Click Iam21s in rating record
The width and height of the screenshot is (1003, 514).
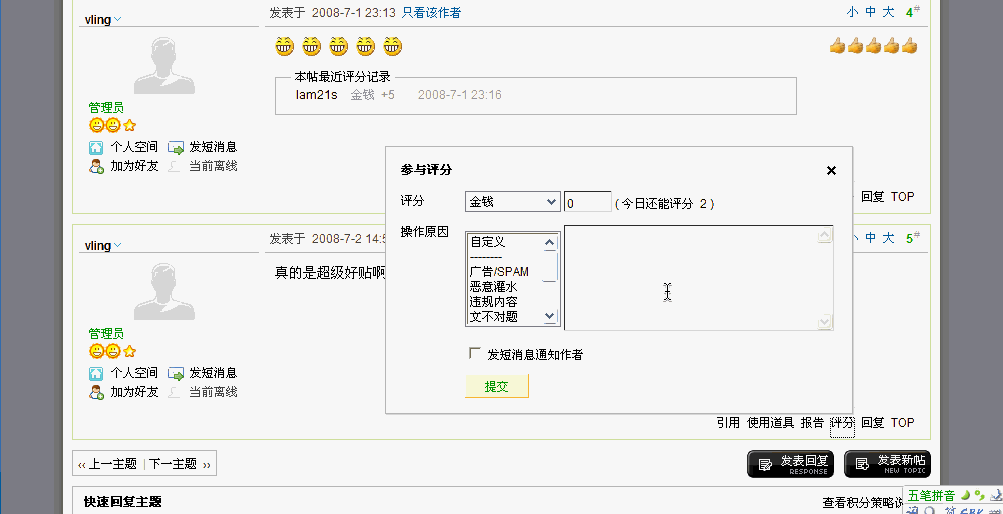point(316,95)
